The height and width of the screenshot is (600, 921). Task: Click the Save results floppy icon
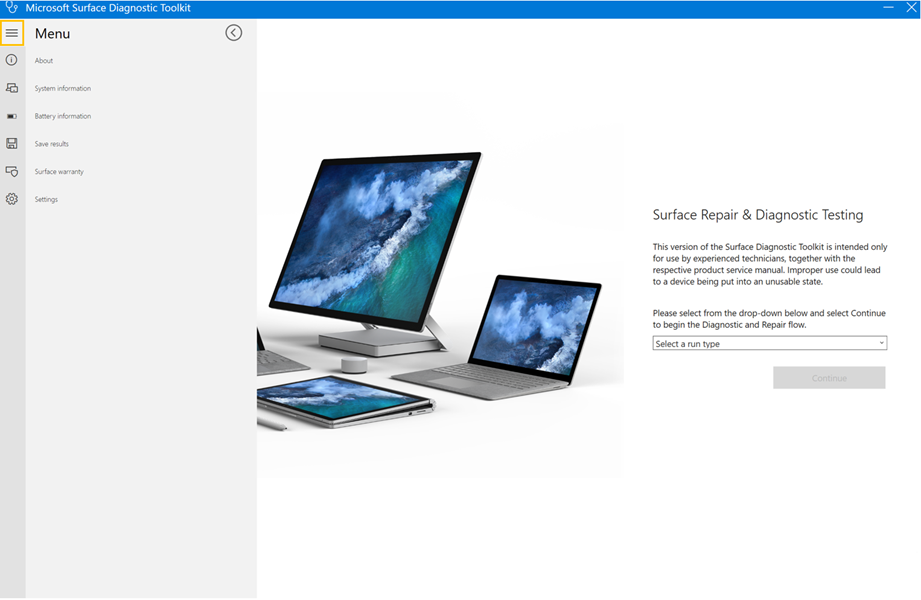12,143
